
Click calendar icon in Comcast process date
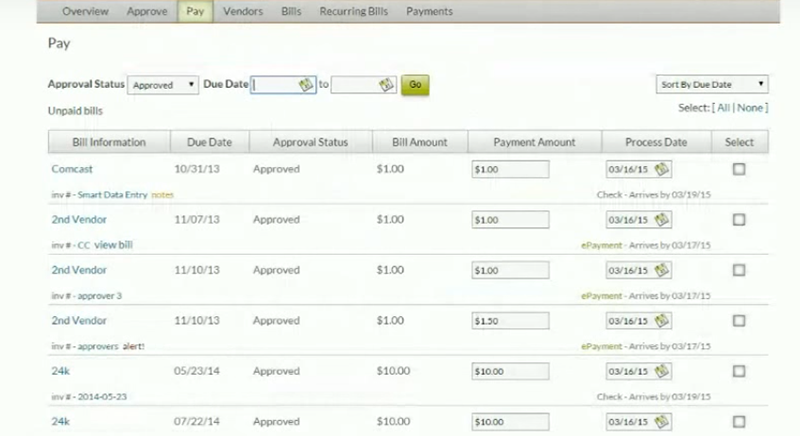[662, 169]
